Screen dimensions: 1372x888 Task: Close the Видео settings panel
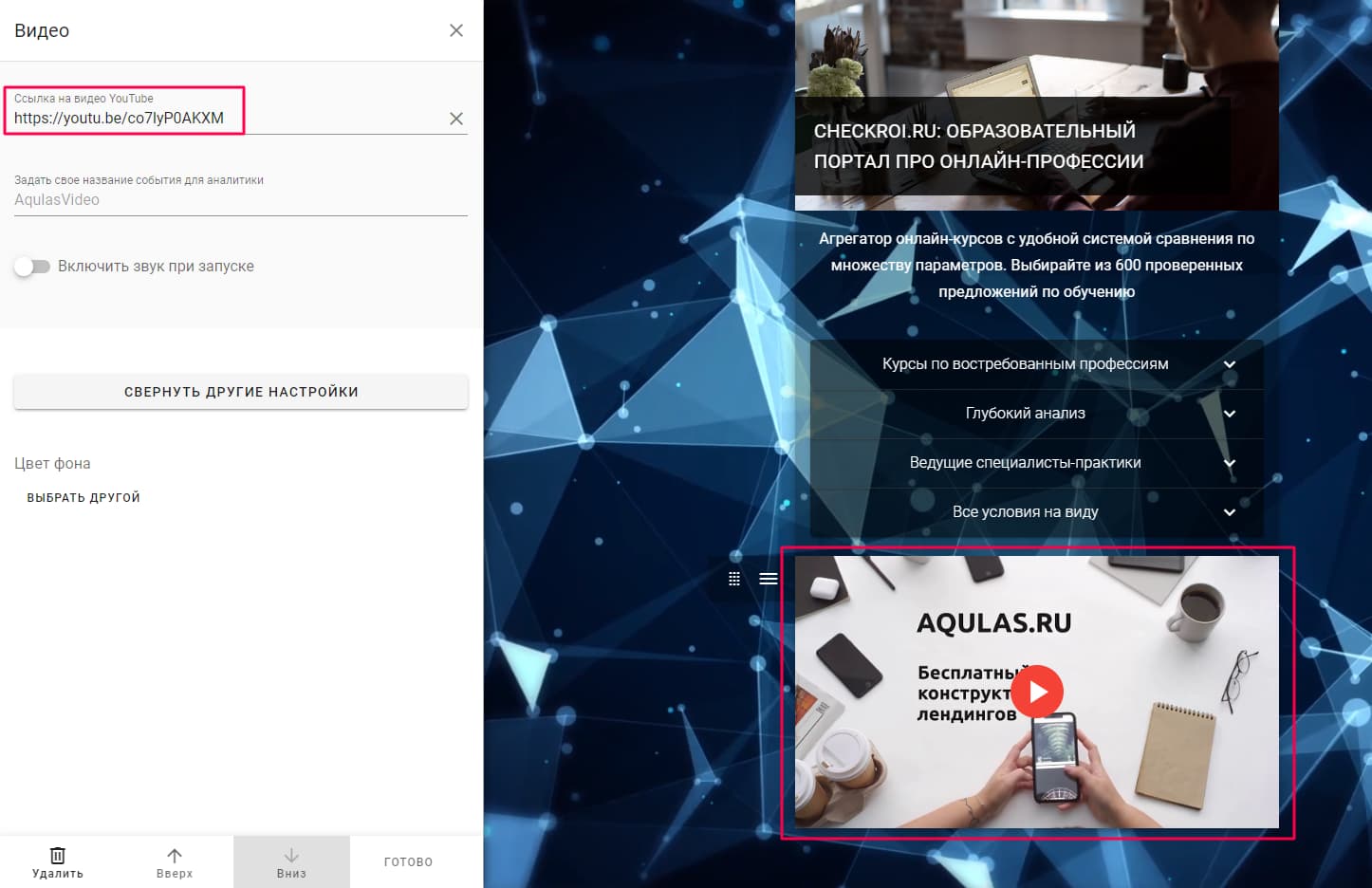(x=456, y=30)
